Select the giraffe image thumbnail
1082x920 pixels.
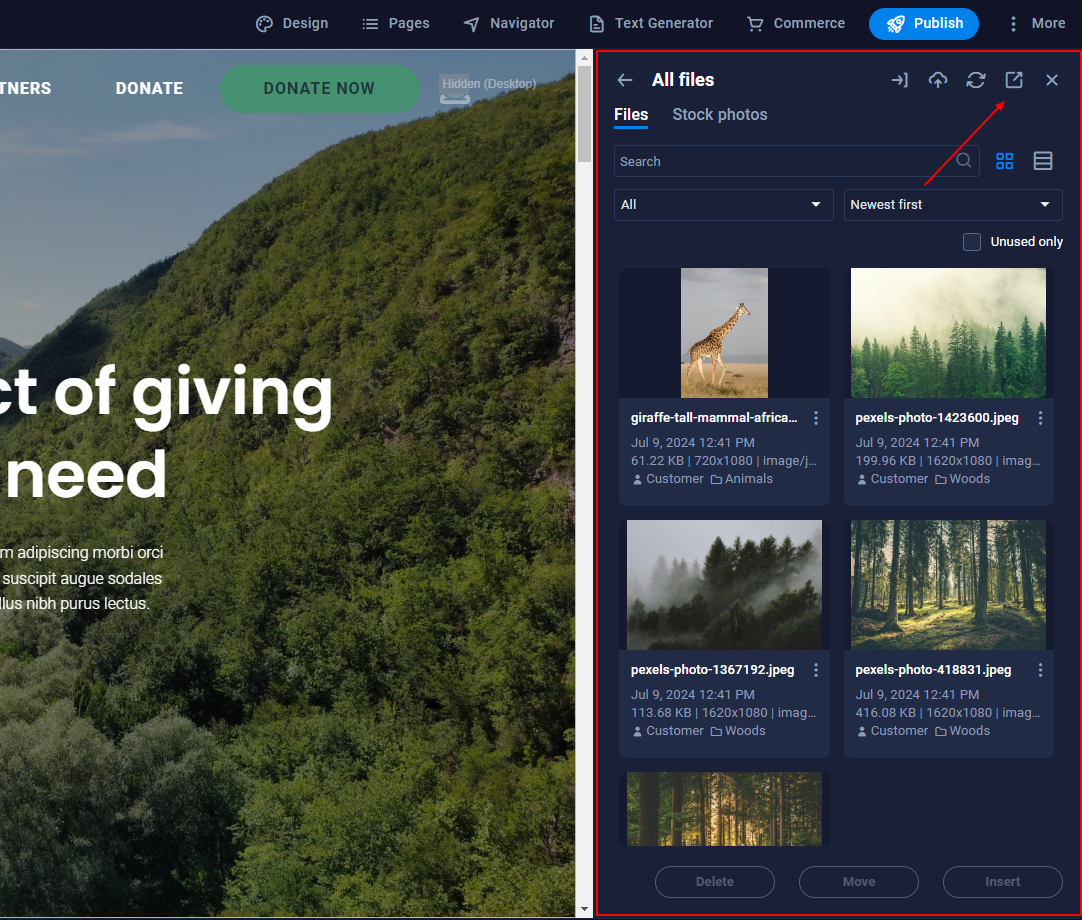tap(724, 333)
